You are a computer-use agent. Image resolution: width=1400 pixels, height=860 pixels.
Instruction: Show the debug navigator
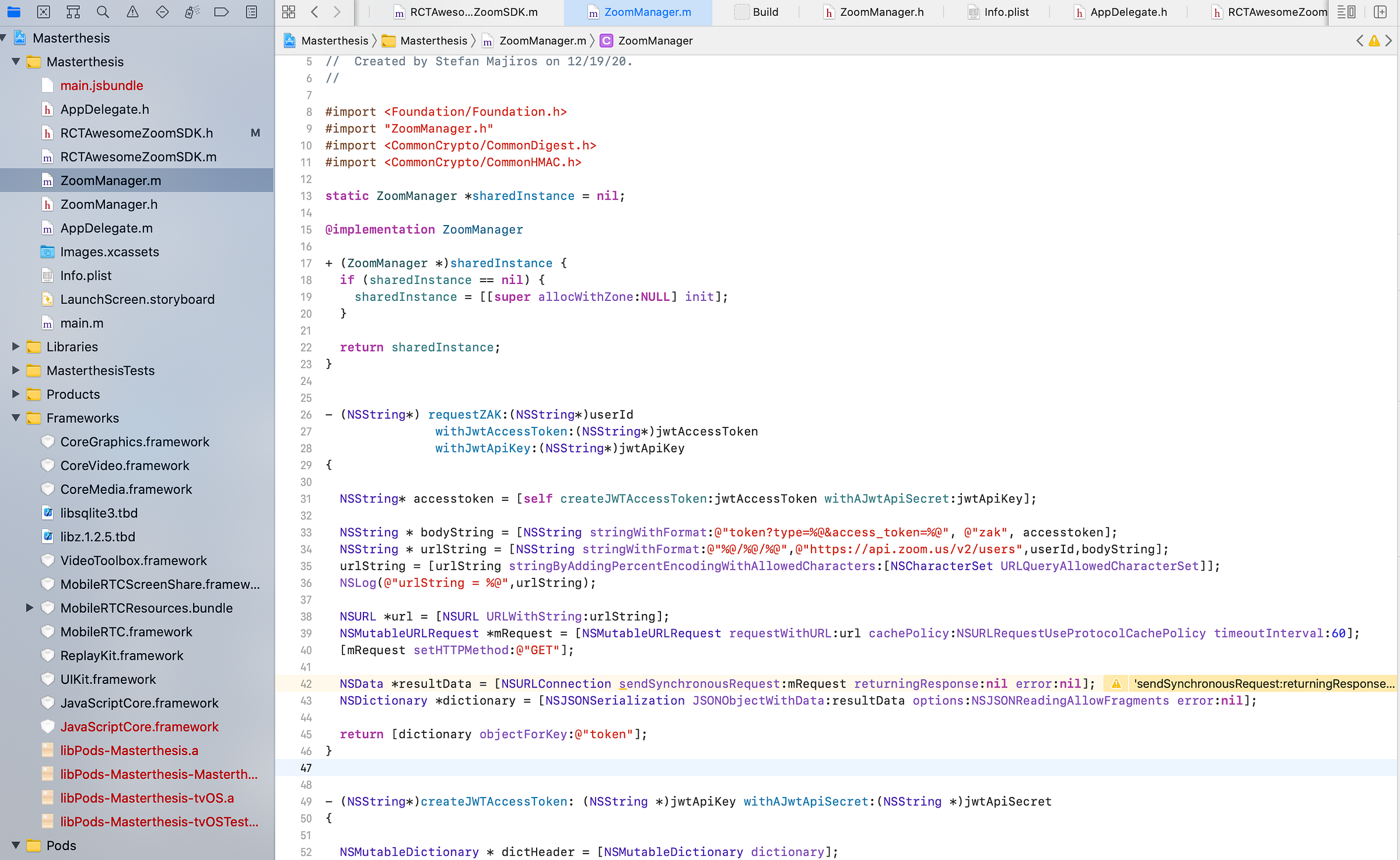pyautogui.click(x=192, y=12)
